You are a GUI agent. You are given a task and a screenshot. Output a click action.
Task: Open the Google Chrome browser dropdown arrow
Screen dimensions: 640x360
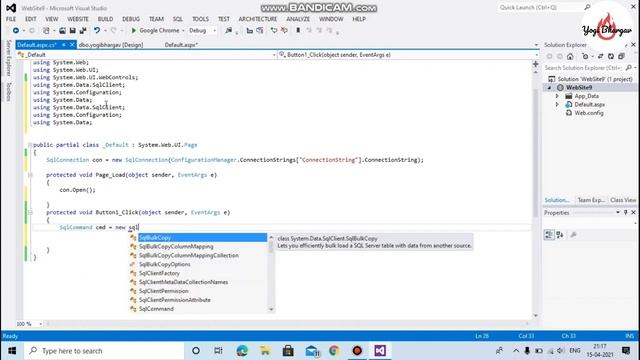tap(183, 31)
